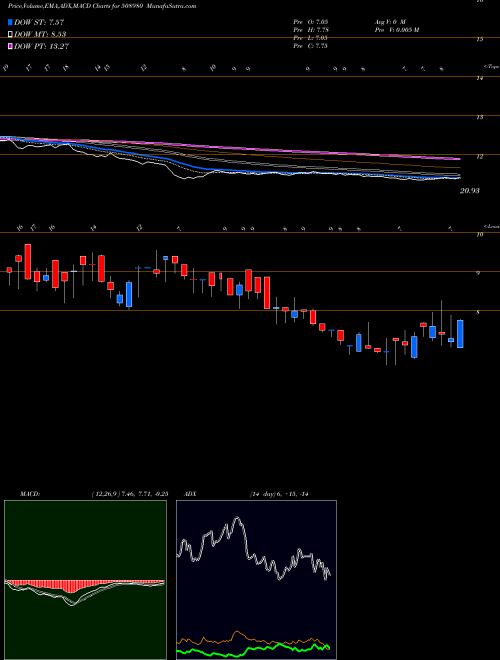Open the ADX indicator panel
The height and width of the screenshot is (660, 500).
pos(256,580)
